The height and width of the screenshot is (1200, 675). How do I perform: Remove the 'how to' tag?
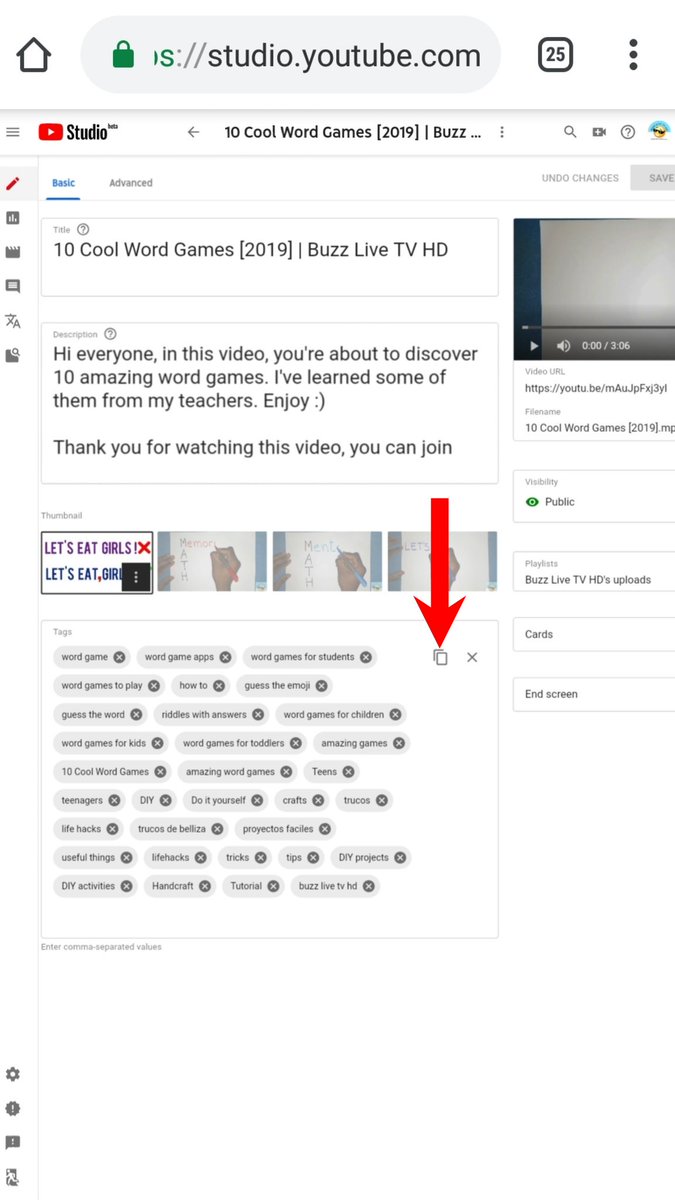219,686
